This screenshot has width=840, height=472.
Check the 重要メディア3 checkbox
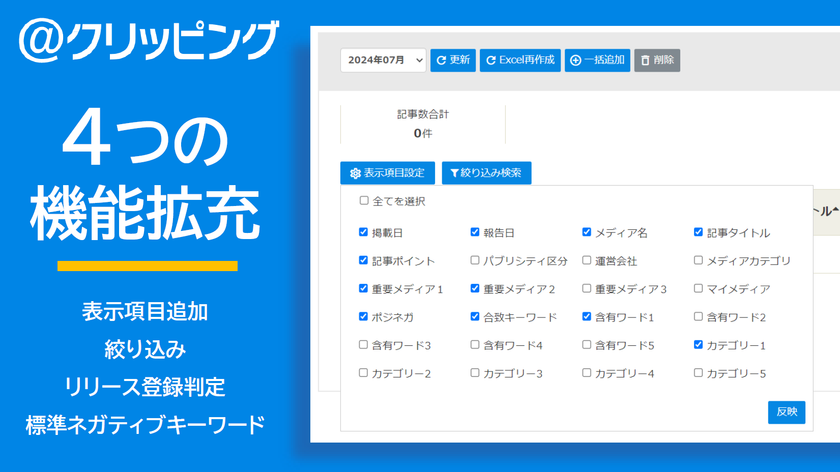(x=587, y=288)
